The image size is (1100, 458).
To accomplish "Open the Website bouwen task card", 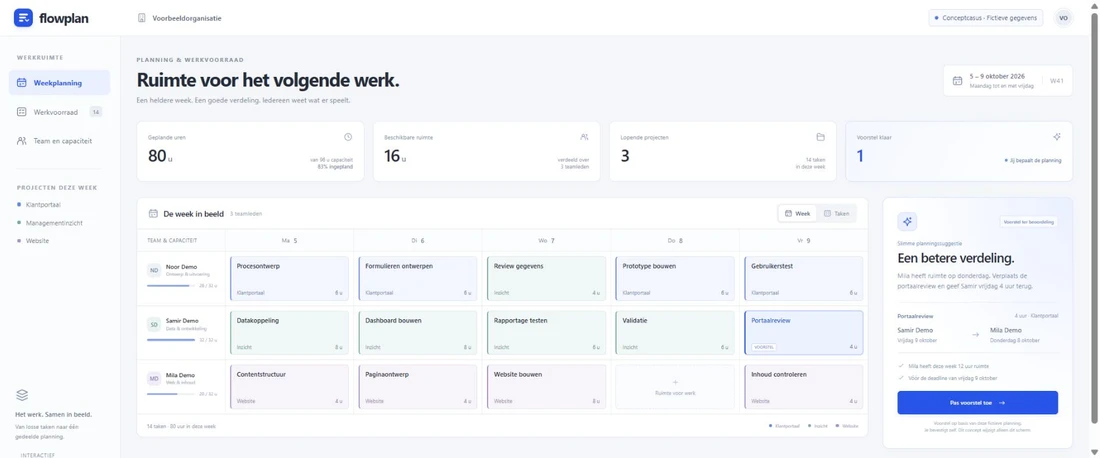I will pyautogui.click(x=546, y=386).
